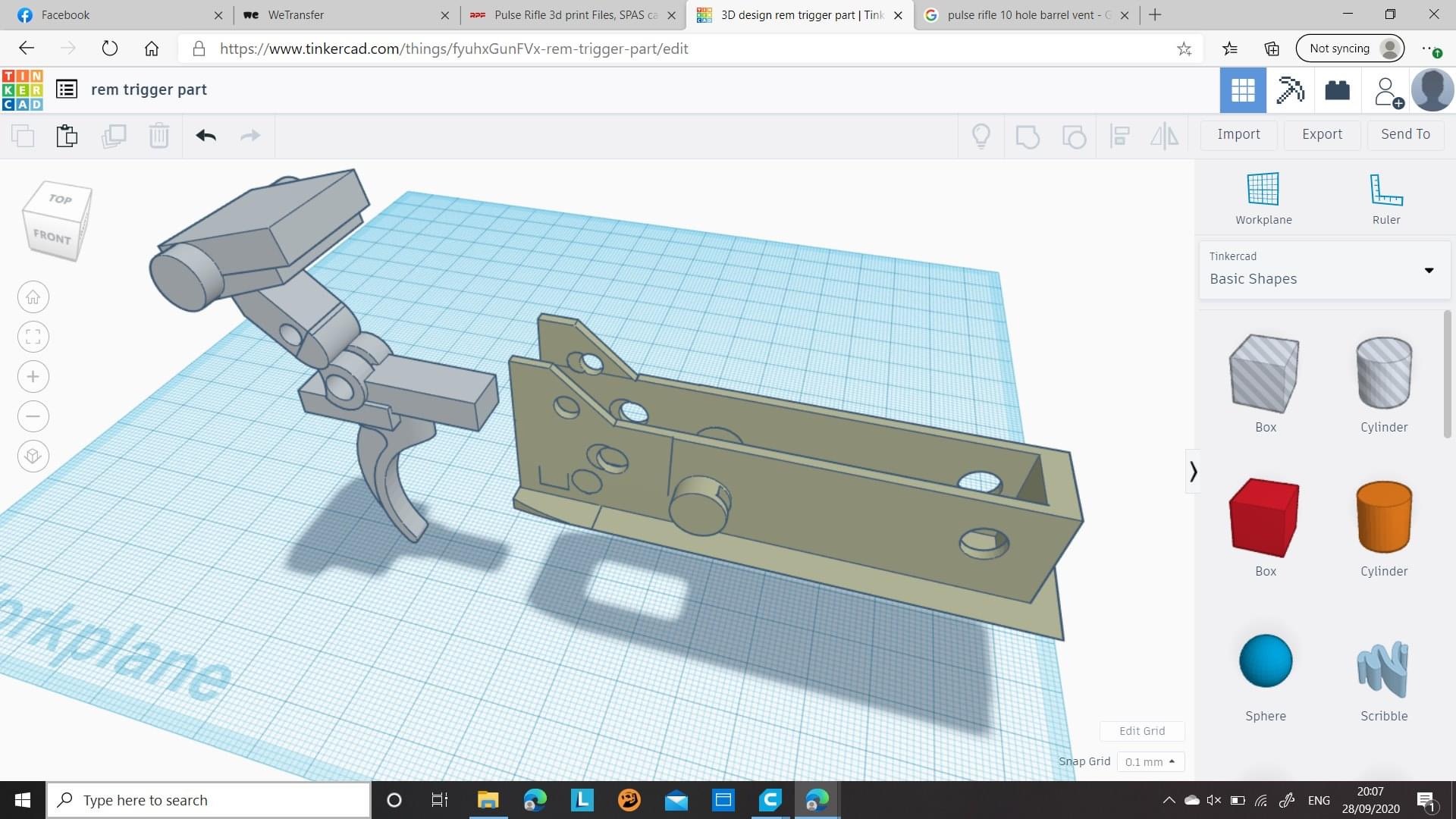This screenshot has height=819, width=1456.
Task: Open a new browser tab
Action: click(1154, 15)
